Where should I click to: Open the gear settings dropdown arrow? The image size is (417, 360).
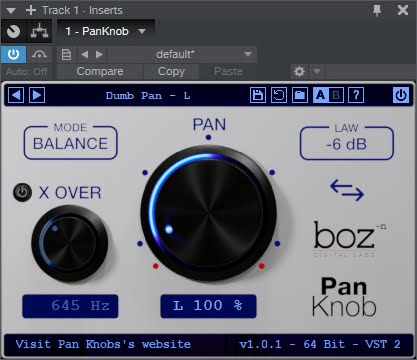(317, 71)
